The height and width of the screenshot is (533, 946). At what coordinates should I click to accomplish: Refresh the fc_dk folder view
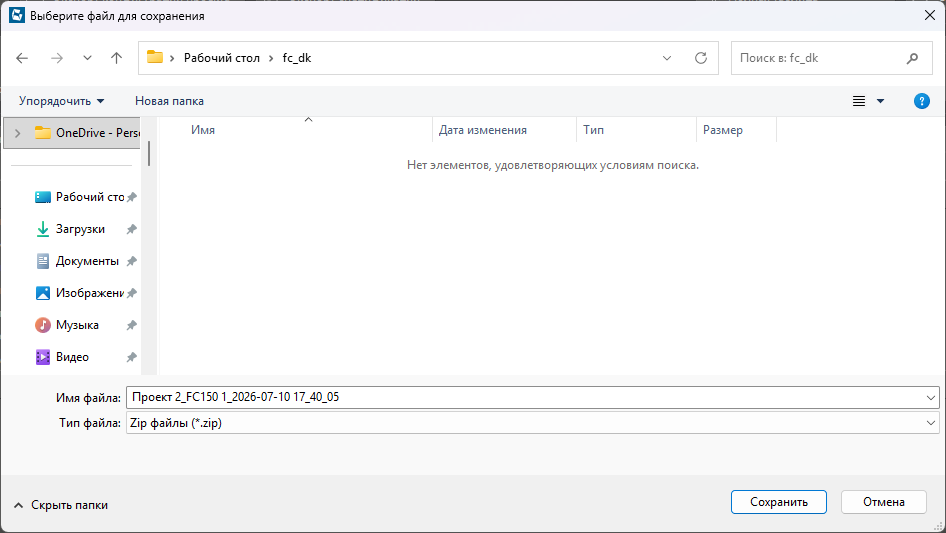[x=700, y=58]
